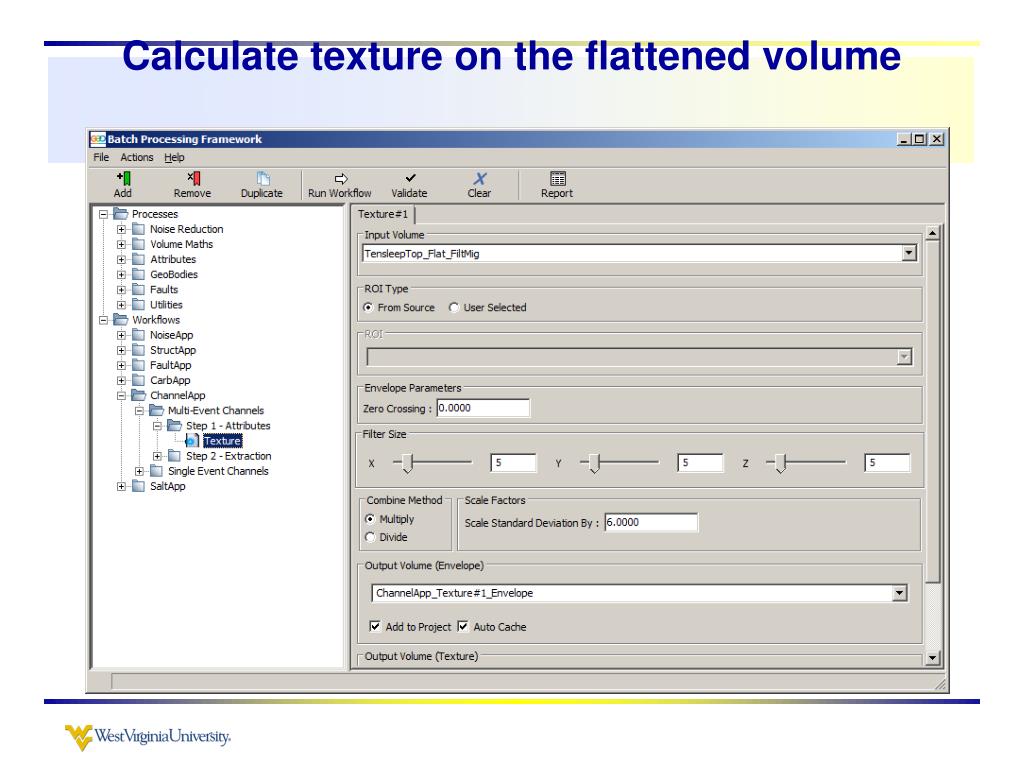Image resolution: width=1024 pixels, height=768 pixels.
Task: Select the Workflows tree item
Action: (155, 320)
